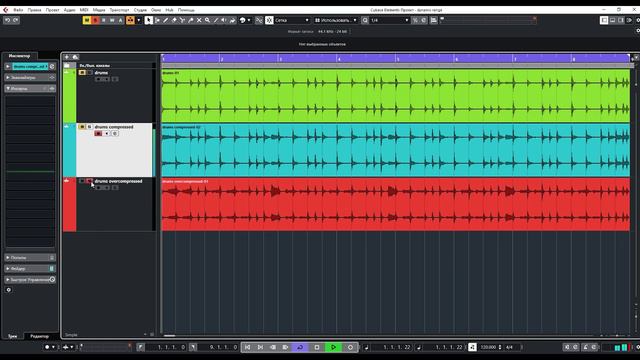Switch to the Трек tab at bottom
640x360 pixels.
pos(13,336)
